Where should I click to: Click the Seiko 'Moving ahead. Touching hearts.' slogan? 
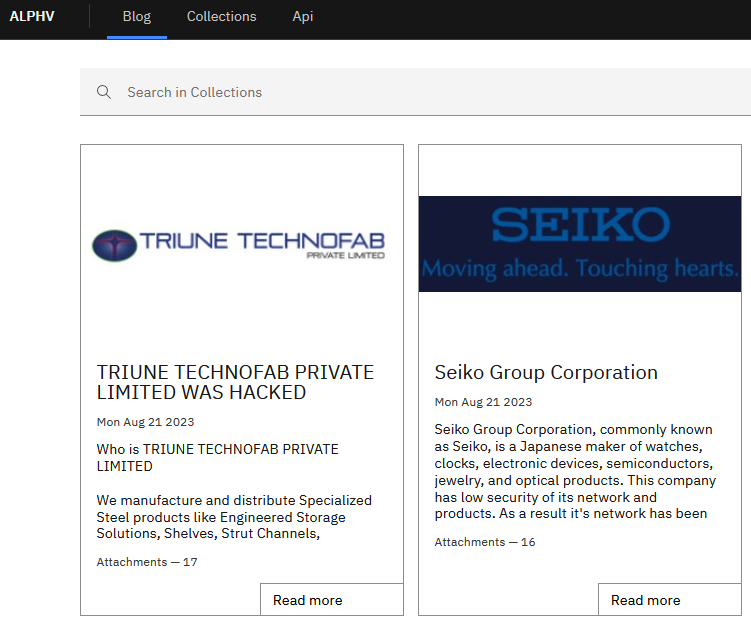[x=580, y=268]
